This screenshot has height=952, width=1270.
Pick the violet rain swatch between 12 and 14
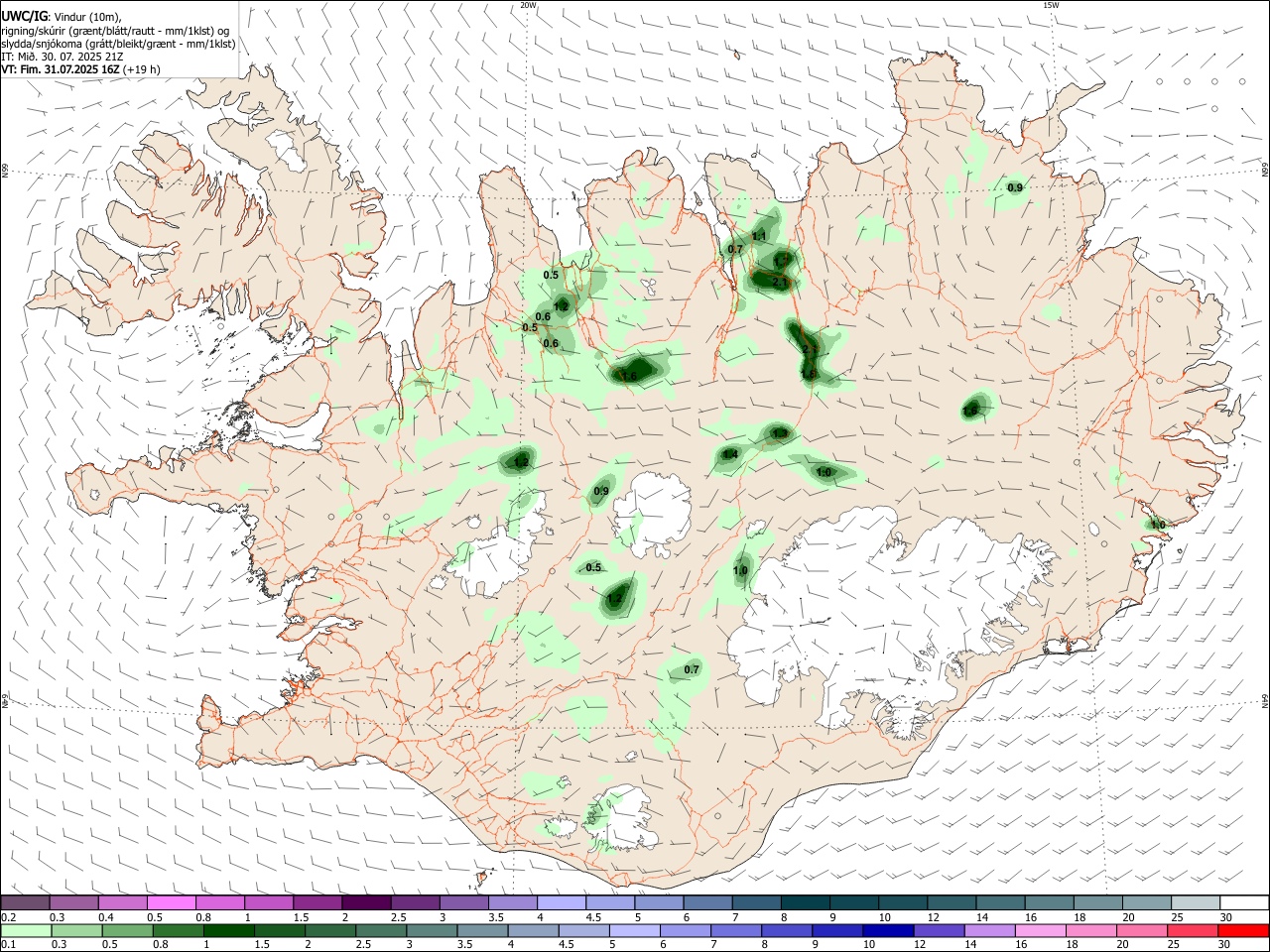coord(940,930)
